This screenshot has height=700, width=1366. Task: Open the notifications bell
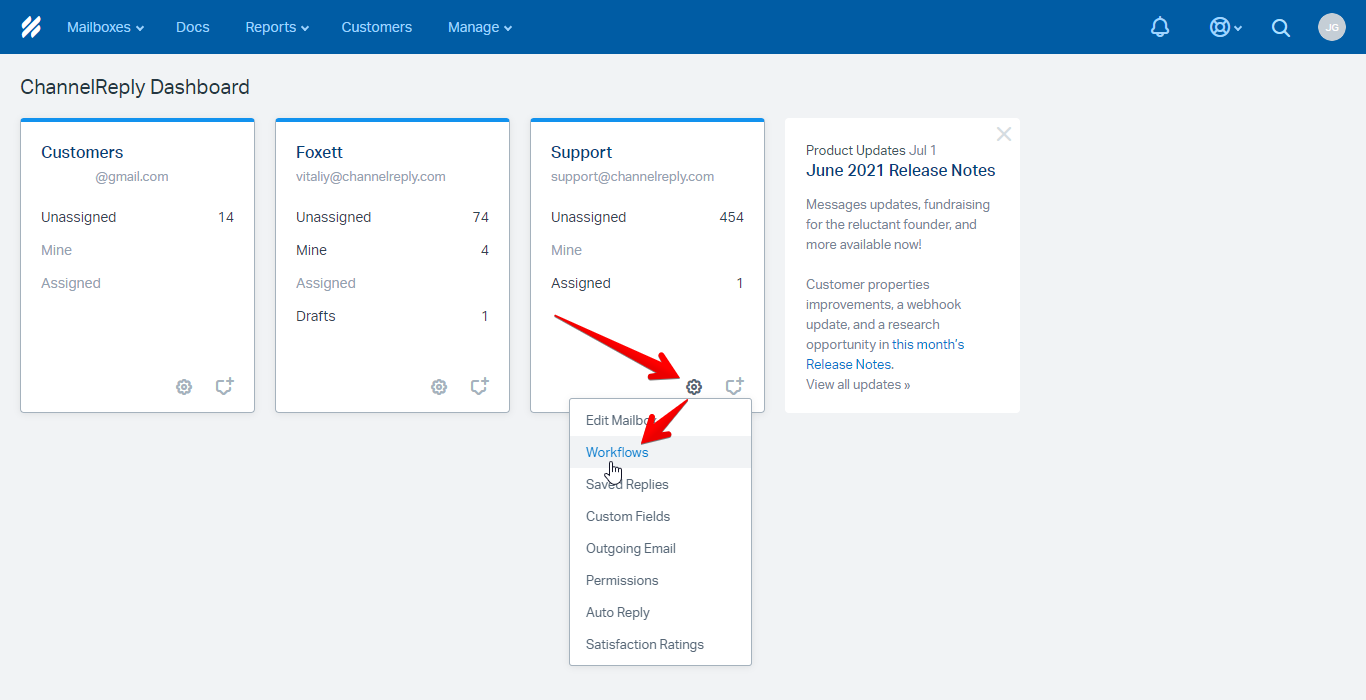(x=1160, y=28)
